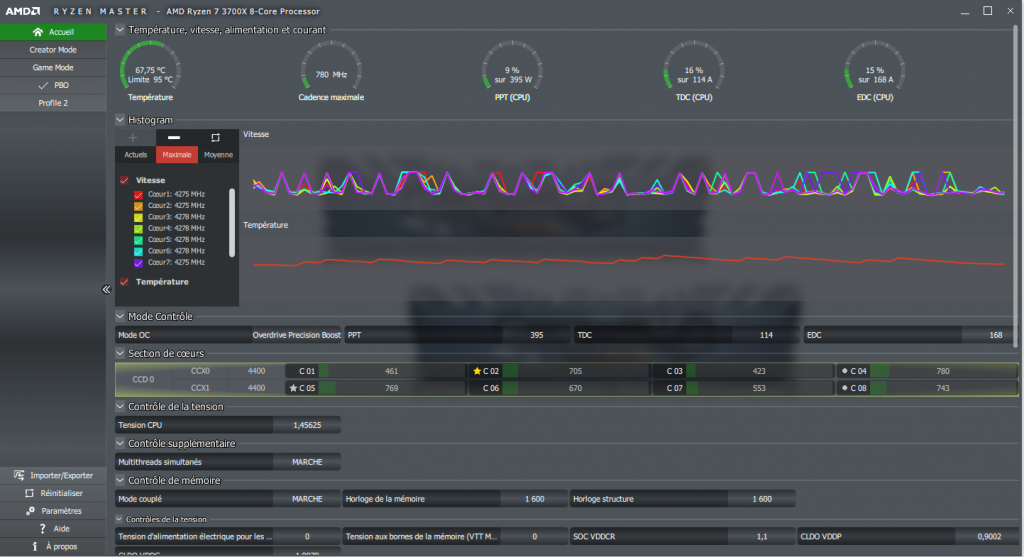Toggle the Cœur1 red checkbox
This screenshot has width=1024, height=557.
[138, 195]
